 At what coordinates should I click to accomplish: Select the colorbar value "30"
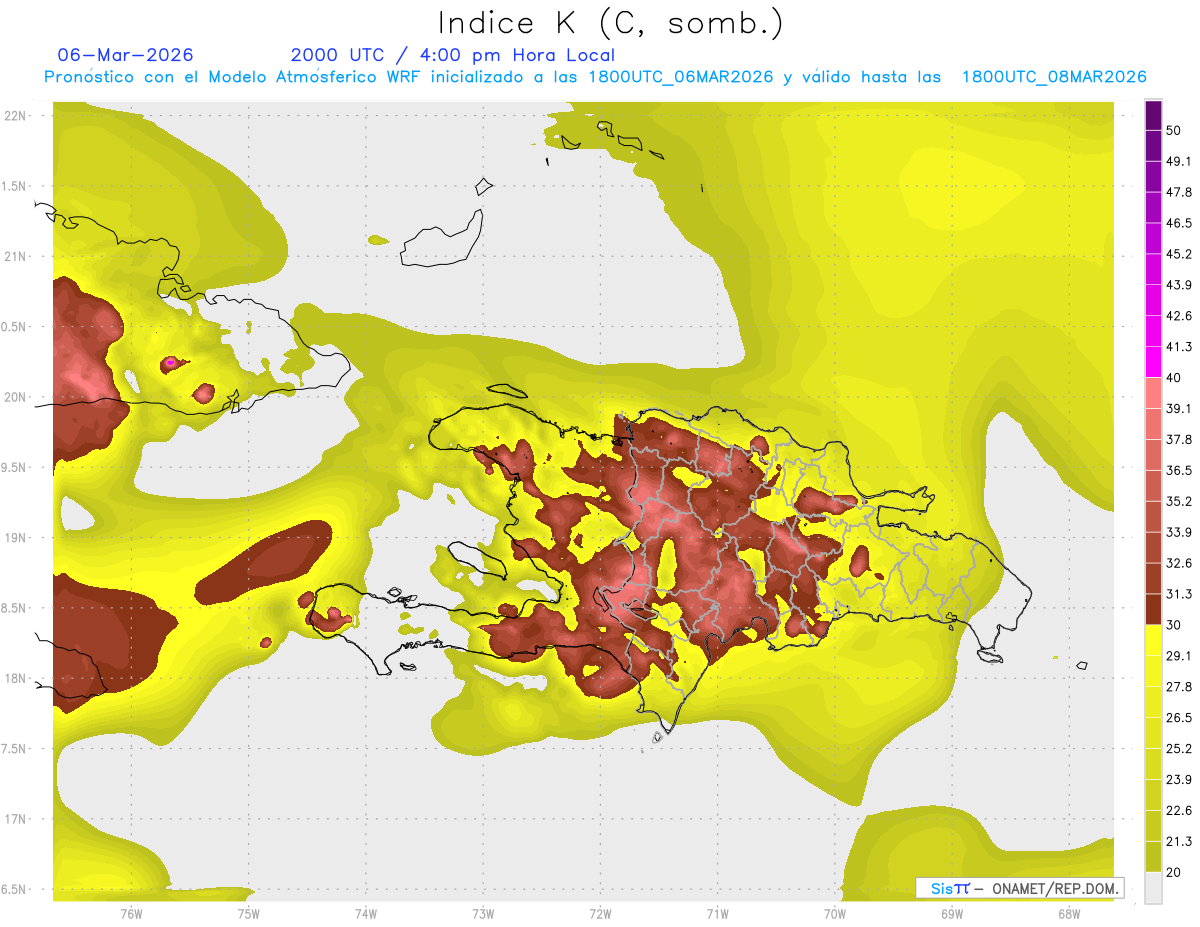click(1174, 625)
